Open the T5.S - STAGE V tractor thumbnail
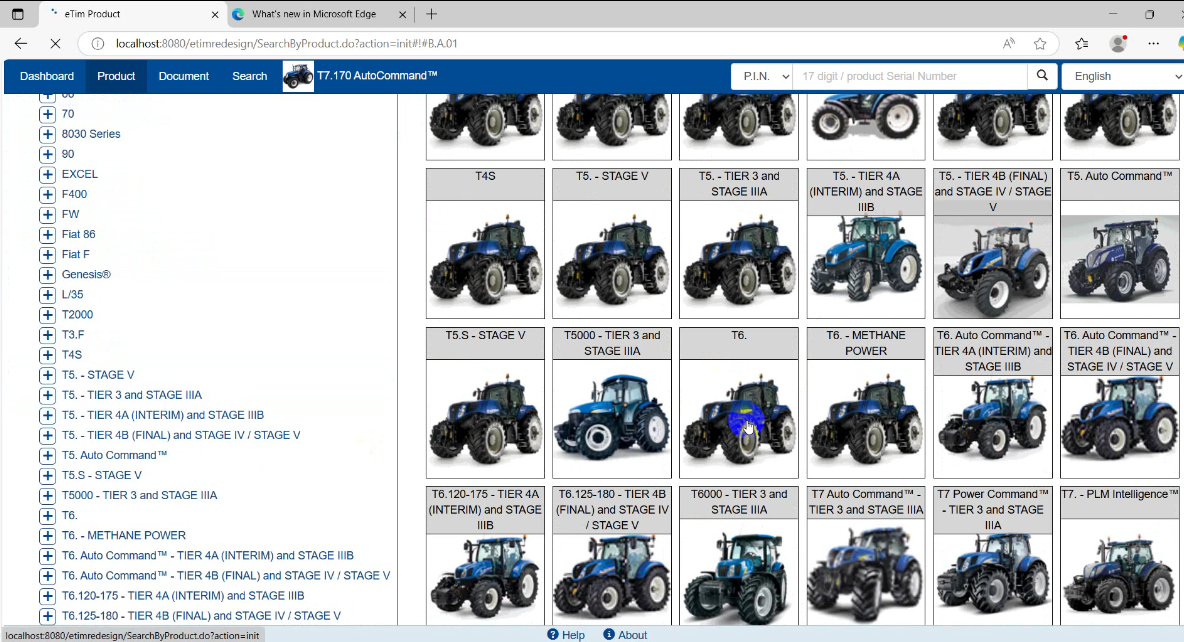 [x=486, y=418]
